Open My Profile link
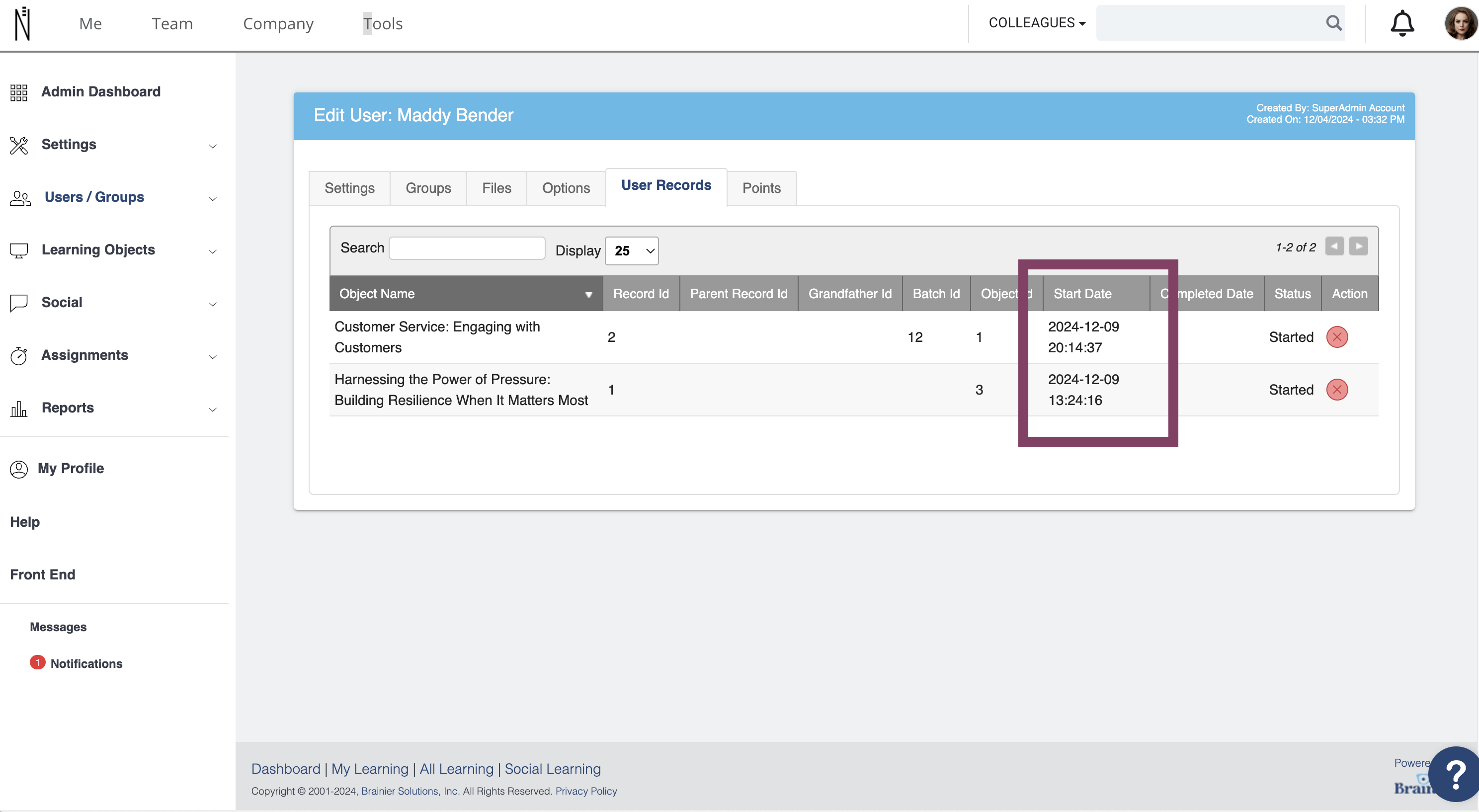 click(71, 469)
